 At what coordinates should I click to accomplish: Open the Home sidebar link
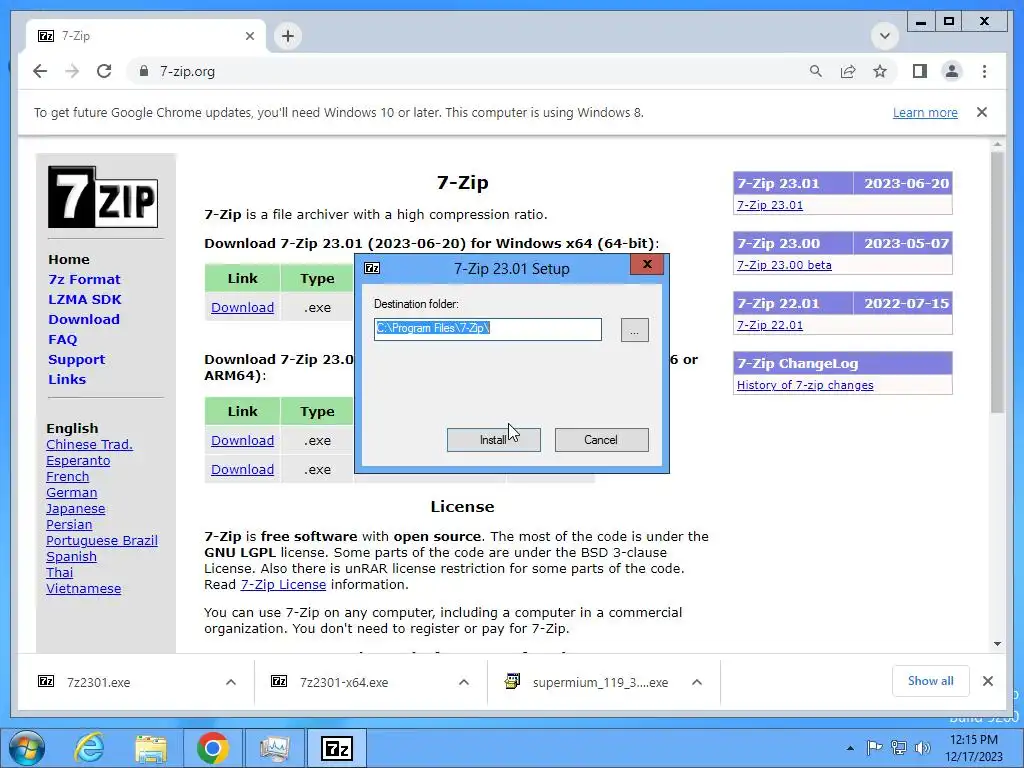(x=69, y=259)
